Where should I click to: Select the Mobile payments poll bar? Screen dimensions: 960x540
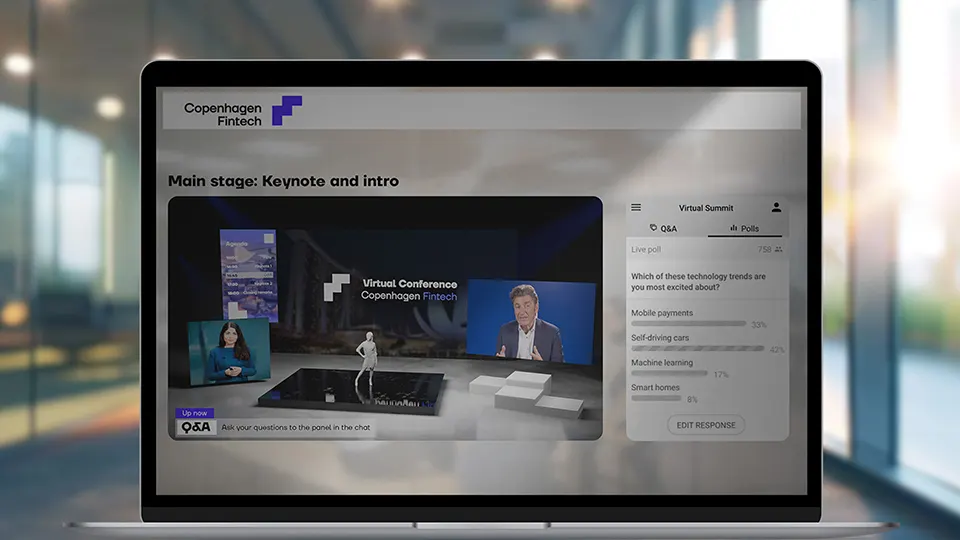click(688, 323)
